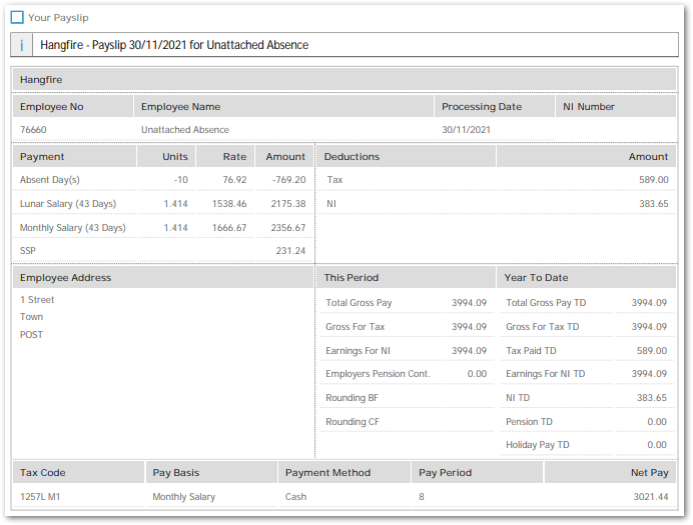Image resolution: width=693 pixels, height=525 pixels.
Task: Click the Net Pay value 3021.44
Action: [x=648, y=497]
